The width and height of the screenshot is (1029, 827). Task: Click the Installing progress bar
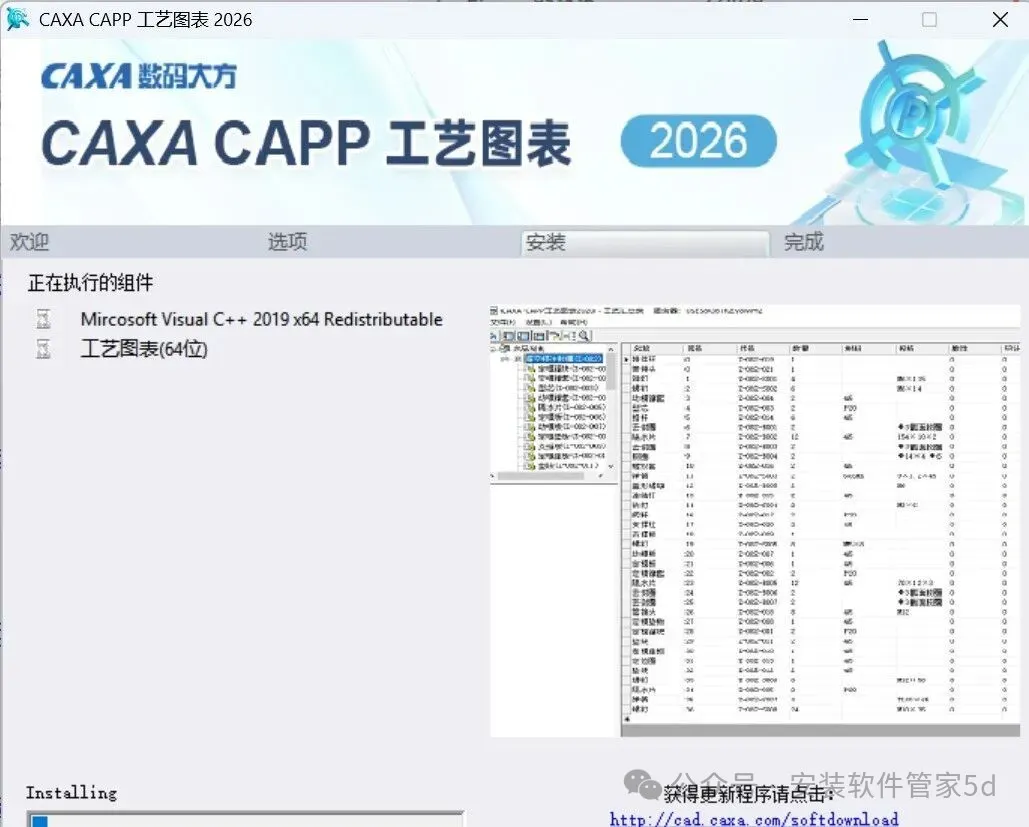pos(245,819)
